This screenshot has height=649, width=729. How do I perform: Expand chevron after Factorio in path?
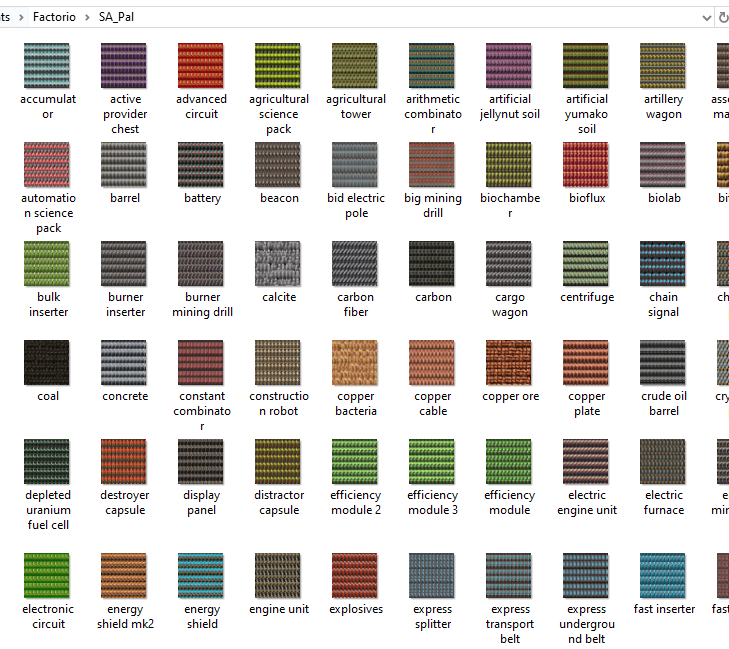[x=87, y=18]
